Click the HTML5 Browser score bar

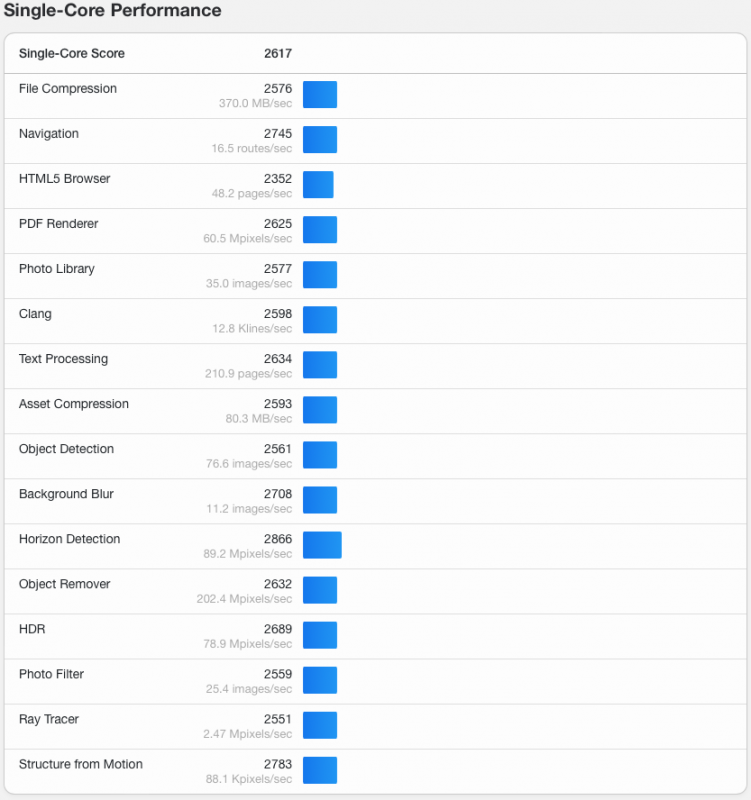click(318, 185)
